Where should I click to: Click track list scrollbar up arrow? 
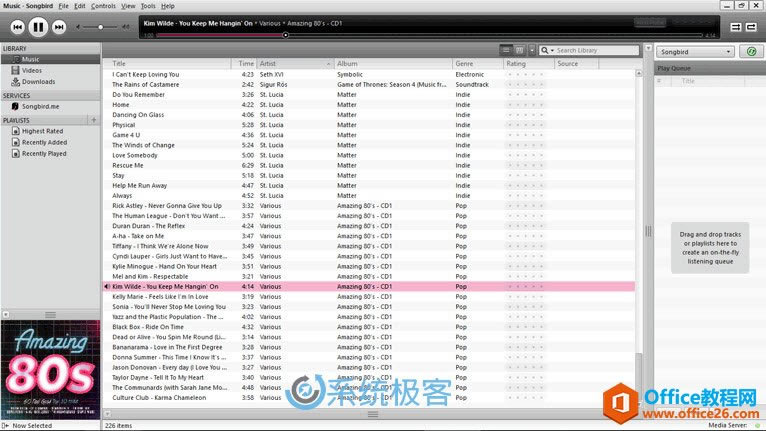click(x=638, y=73)
